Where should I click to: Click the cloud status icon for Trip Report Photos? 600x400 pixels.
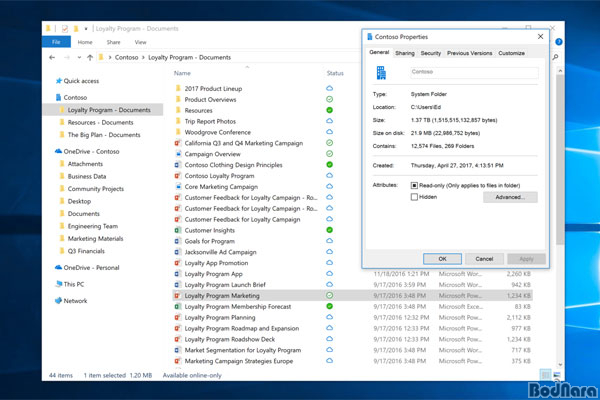coord(329,121)
